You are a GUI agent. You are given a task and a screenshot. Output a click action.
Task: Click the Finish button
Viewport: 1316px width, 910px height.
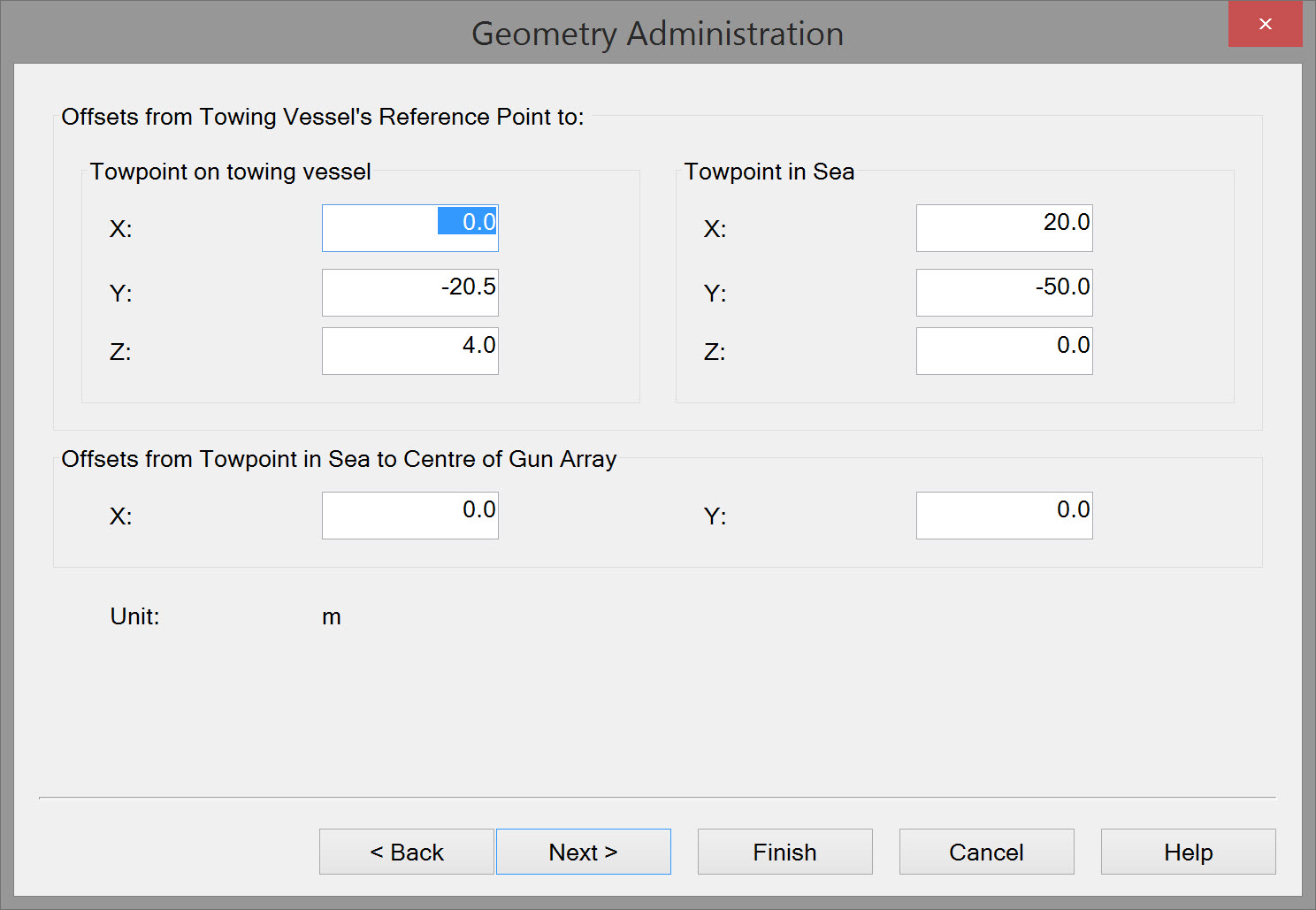point(784,852)
